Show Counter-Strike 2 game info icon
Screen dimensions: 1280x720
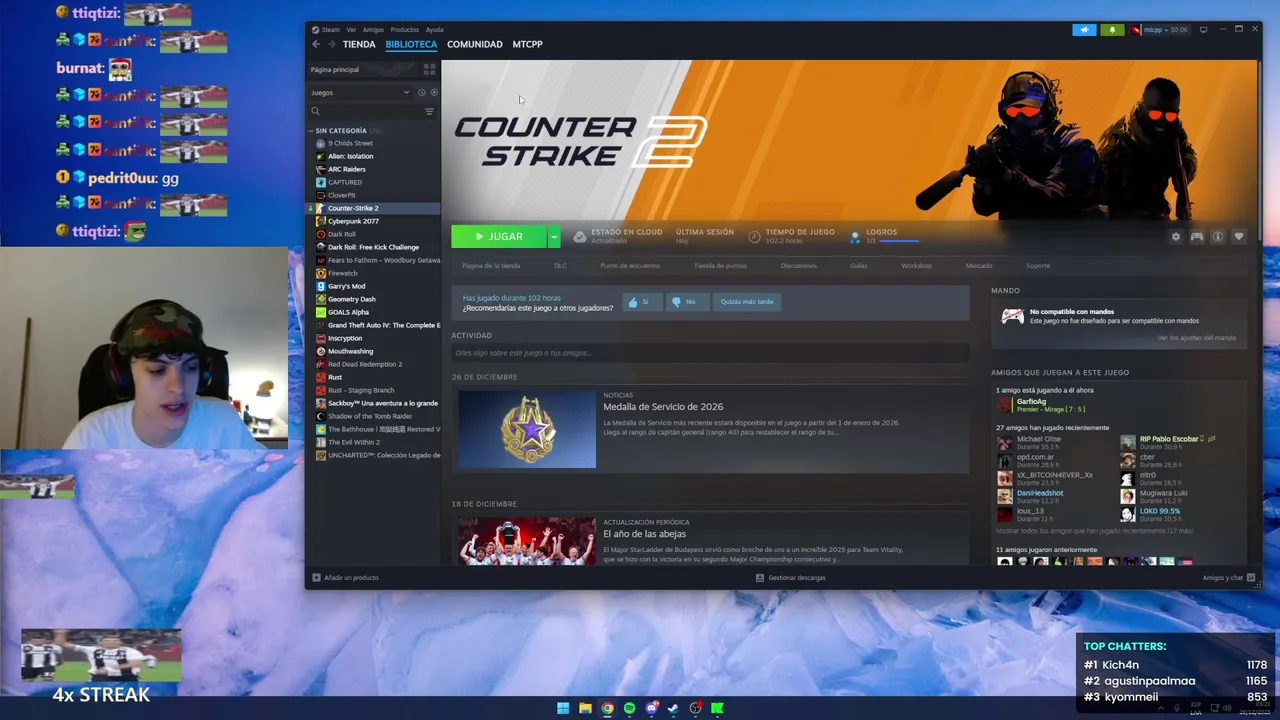[1217, 237]
